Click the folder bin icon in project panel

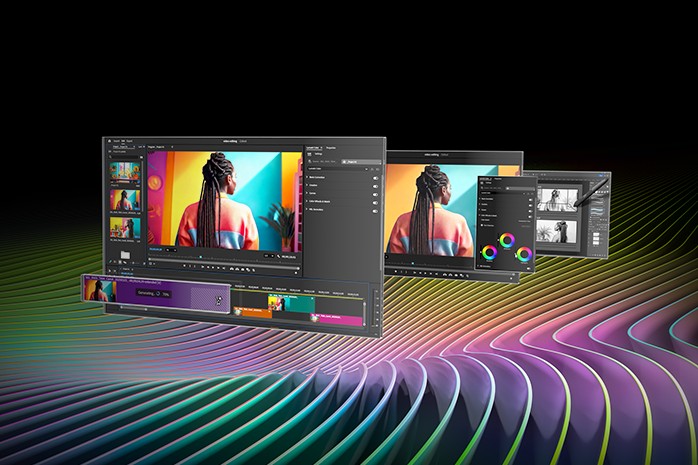[125, 255]
